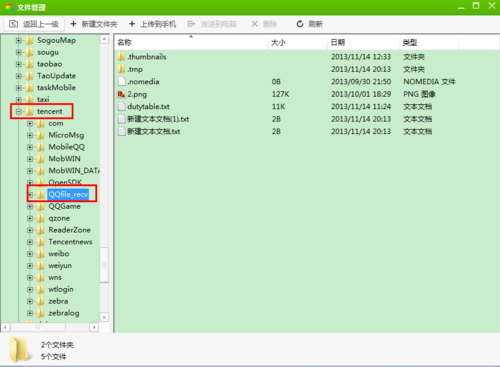Click tree scrollbar down arrow
This screenshot has height=367, width=500.
point(104,317)
